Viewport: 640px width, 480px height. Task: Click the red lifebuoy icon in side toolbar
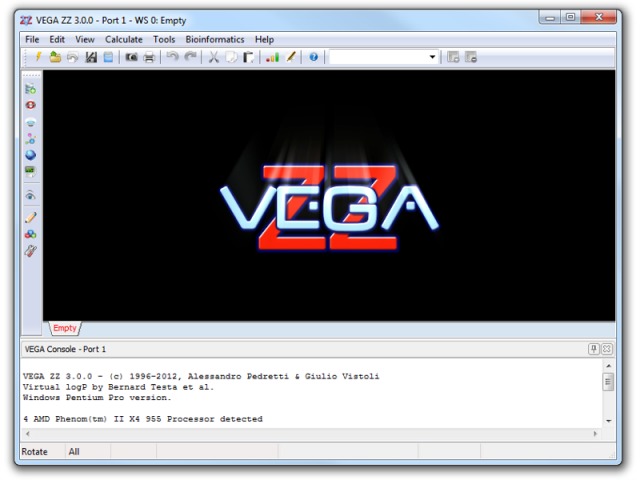point(31,105)
